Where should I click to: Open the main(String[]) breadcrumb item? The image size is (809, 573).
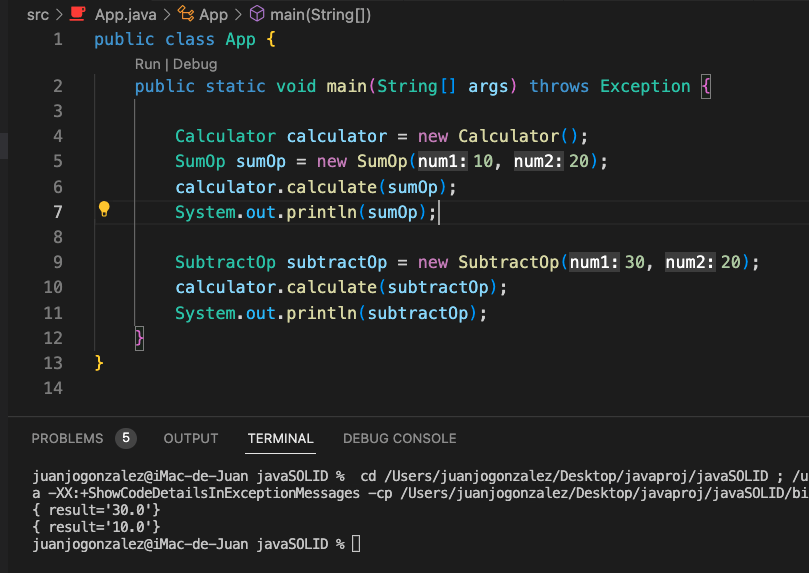point(320,14)
